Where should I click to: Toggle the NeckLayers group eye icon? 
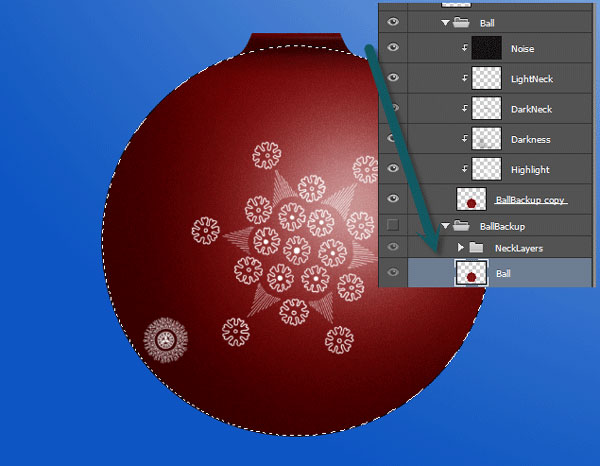pos(393,247)
